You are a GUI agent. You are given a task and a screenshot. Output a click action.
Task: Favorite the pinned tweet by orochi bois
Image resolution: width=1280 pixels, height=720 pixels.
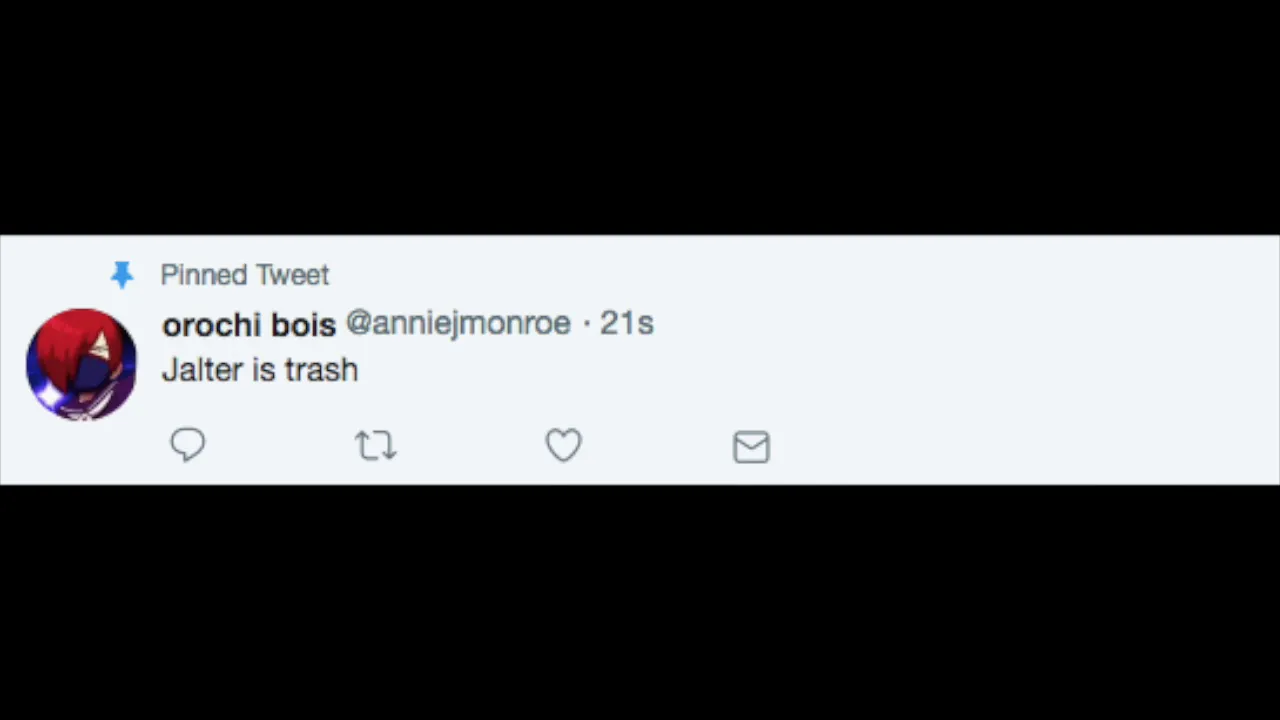(563, 445)
